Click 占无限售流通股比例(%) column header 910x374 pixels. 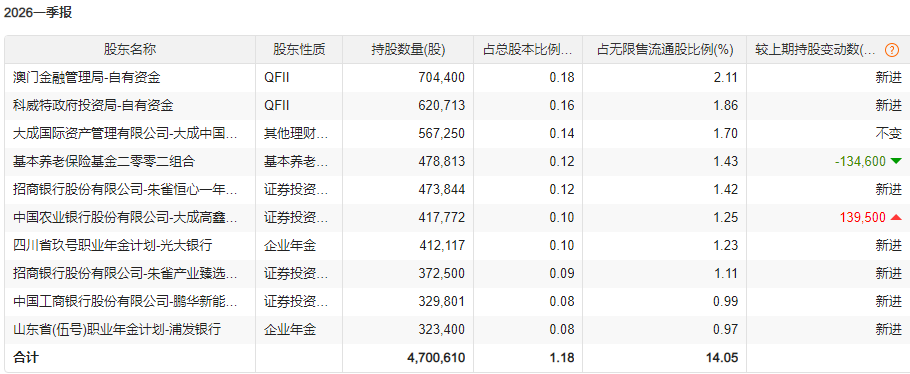[665, 50]
